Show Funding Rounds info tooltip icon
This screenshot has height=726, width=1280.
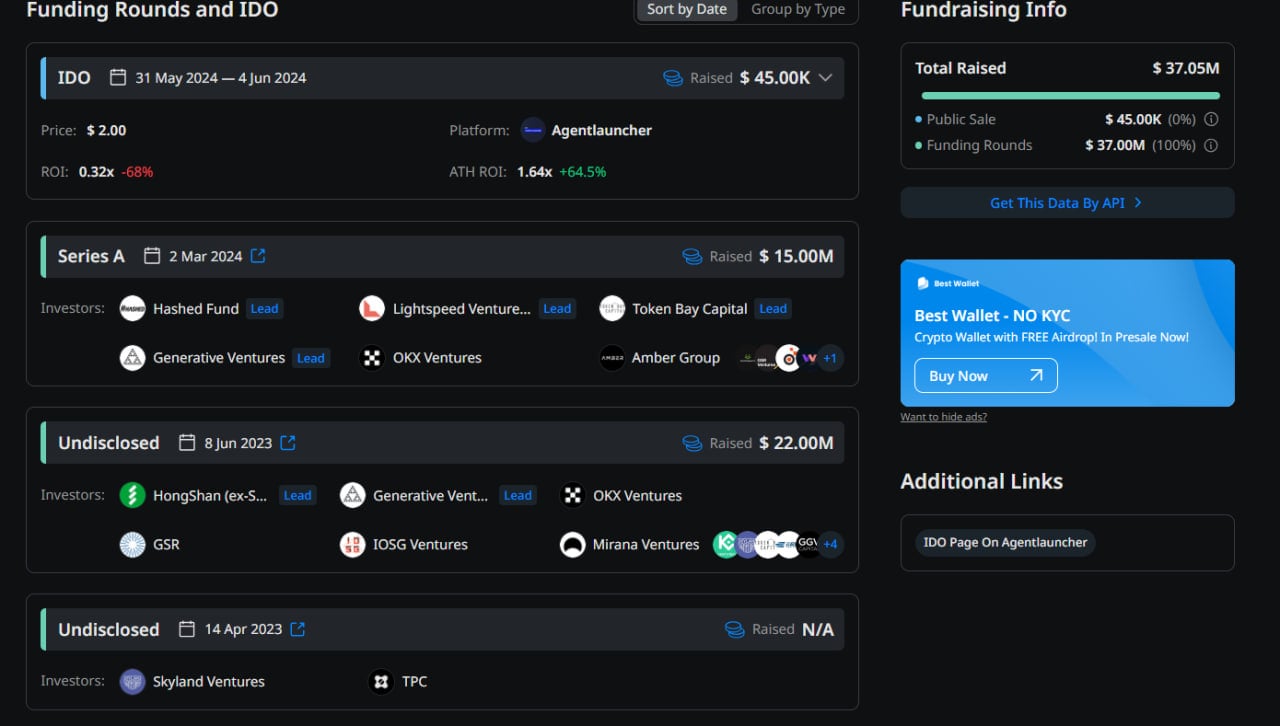pos(1211,145)
